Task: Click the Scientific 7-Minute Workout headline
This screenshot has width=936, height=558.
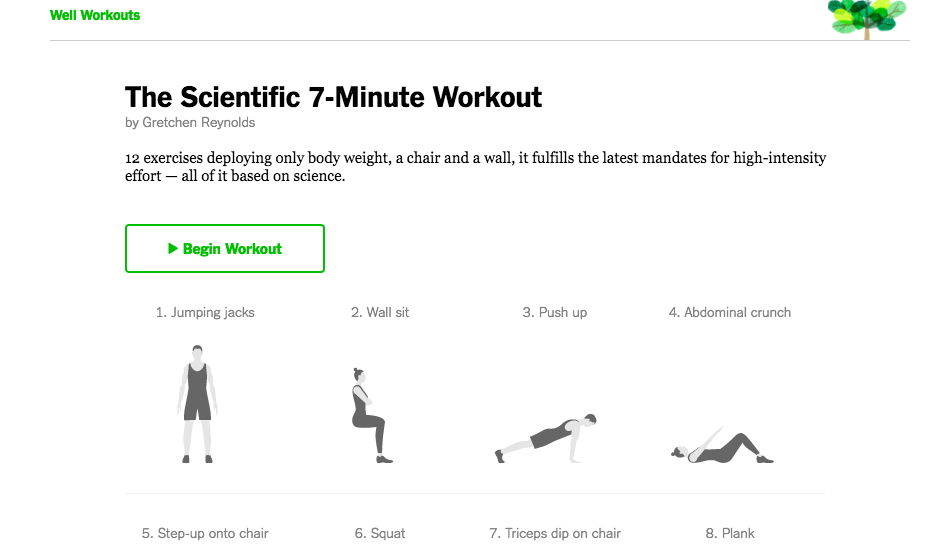Action: coord(333,97)
